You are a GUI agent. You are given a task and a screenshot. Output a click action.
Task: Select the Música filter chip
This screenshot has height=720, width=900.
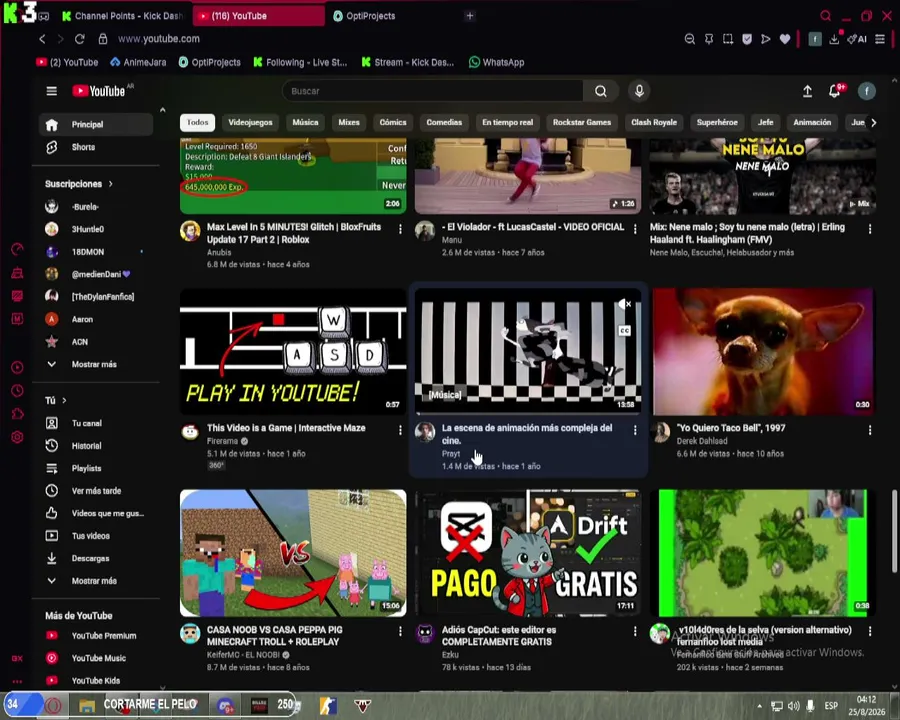(x=305, y=122)
